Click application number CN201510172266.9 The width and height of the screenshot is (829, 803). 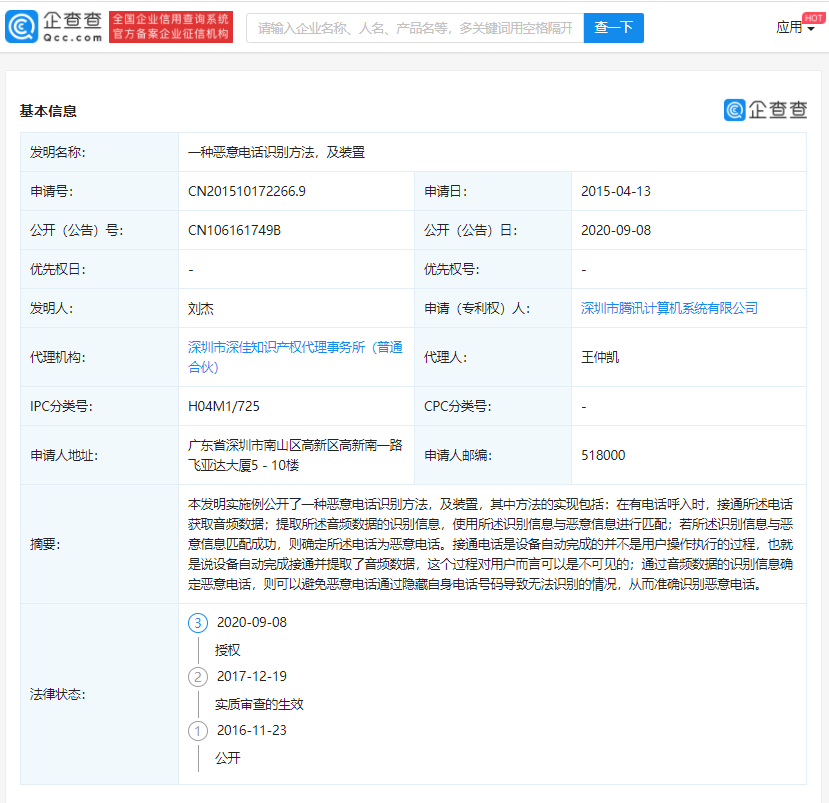point(246,191)
